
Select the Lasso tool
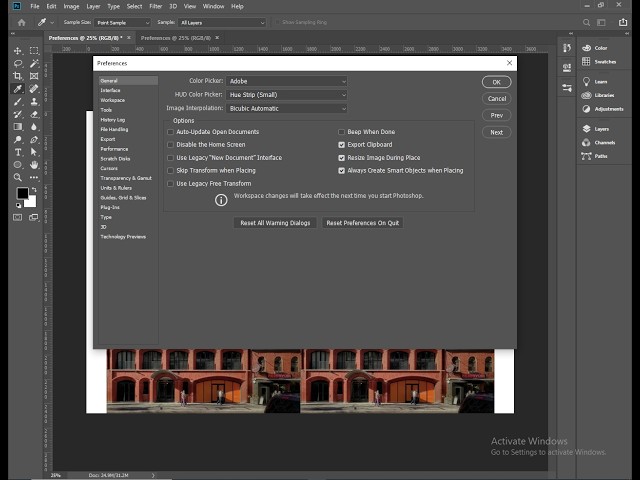[18, 63]
